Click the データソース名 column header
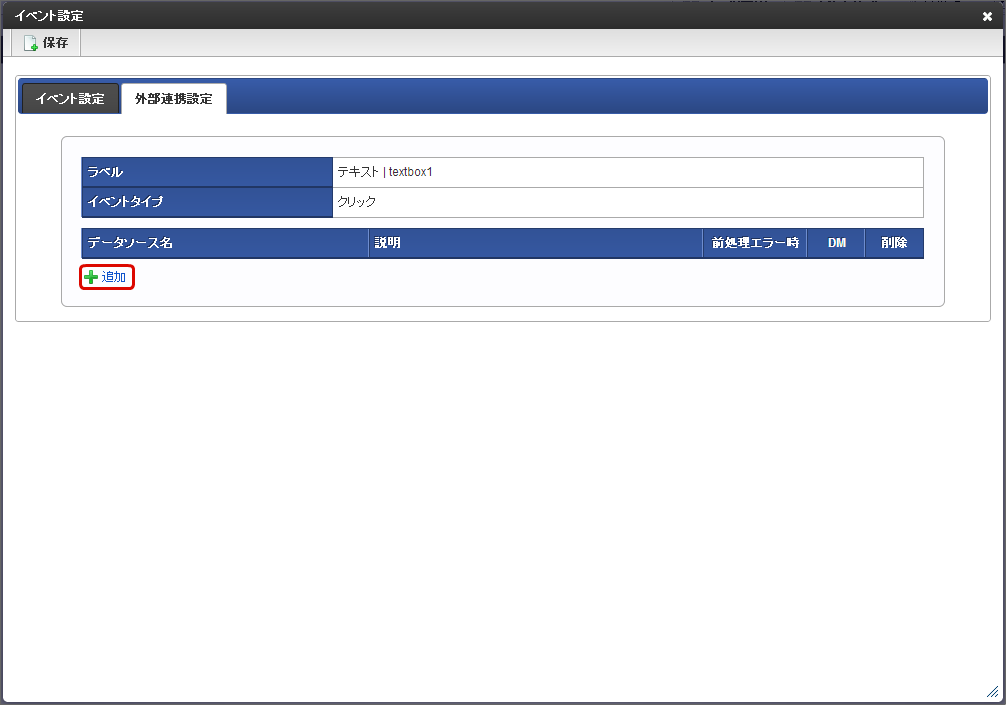1006x705 pixels. pyautogui.click(x=225, y=243)
